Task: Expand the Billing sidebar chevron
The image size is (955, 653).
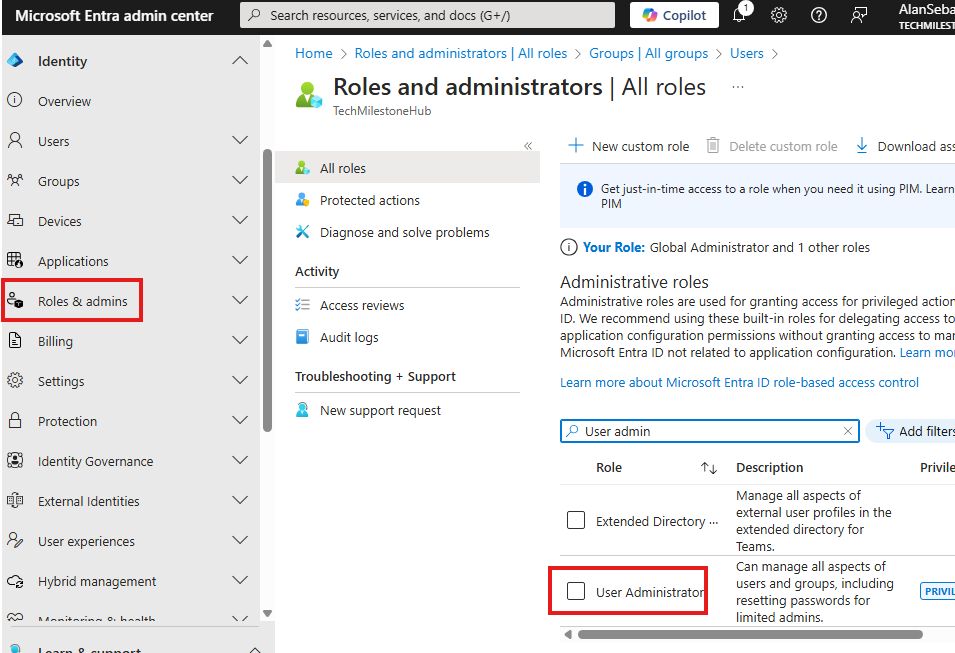Action: 241,340
